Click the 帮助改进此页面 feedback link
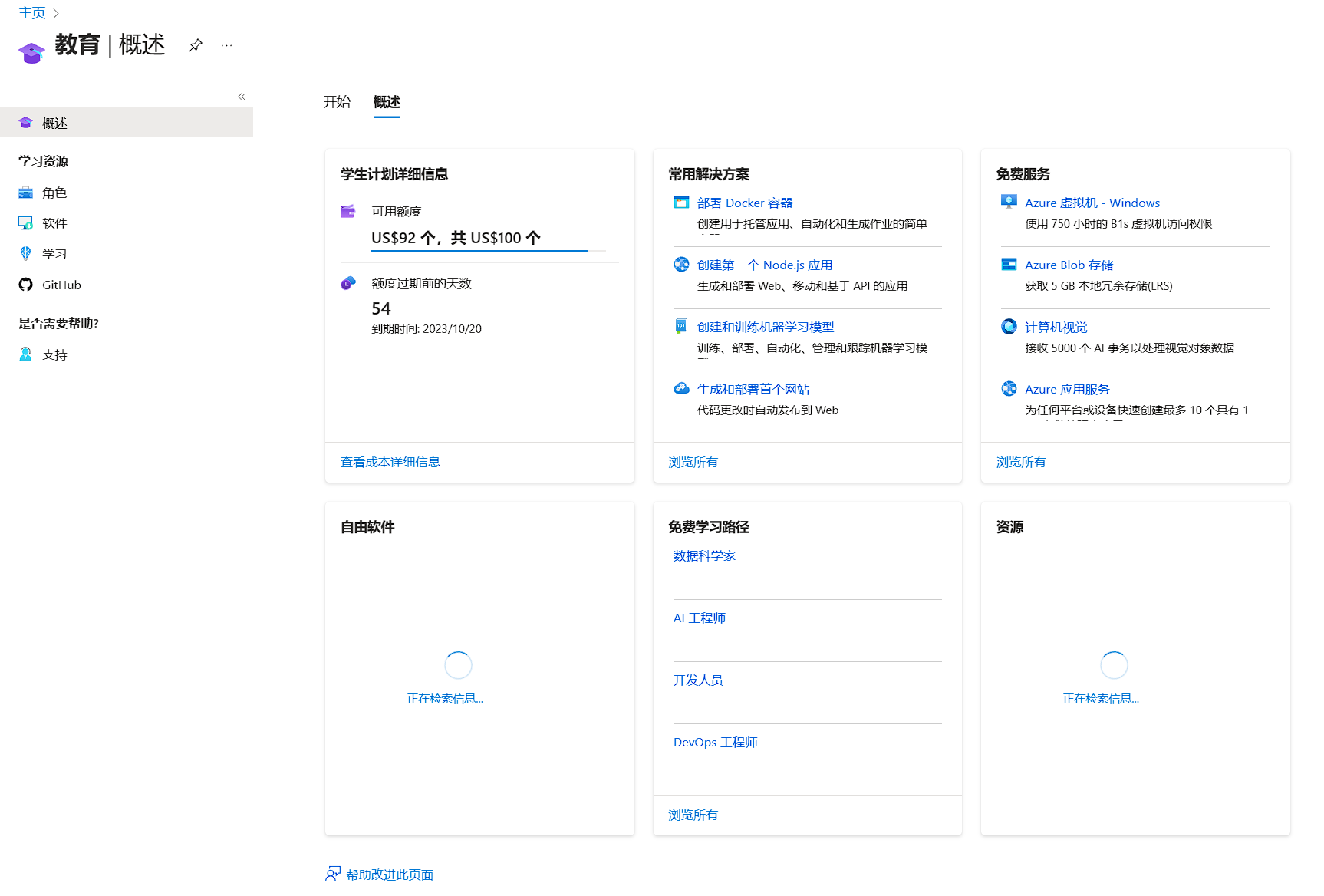The height and width of the screenshot is (896, 1324). click(x=390, y=875)
